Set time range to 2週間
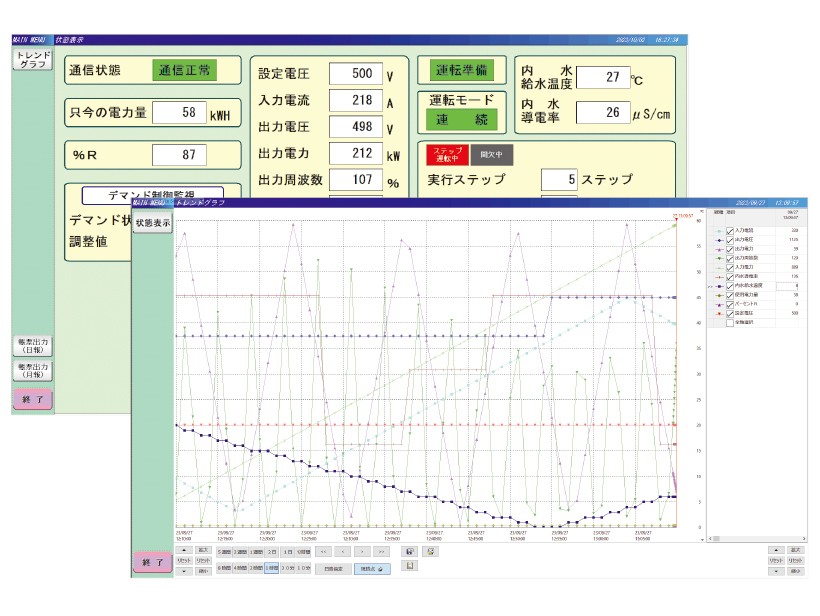Image resolution: width=820 pixels, height=616 pixels. pos(240,552)
